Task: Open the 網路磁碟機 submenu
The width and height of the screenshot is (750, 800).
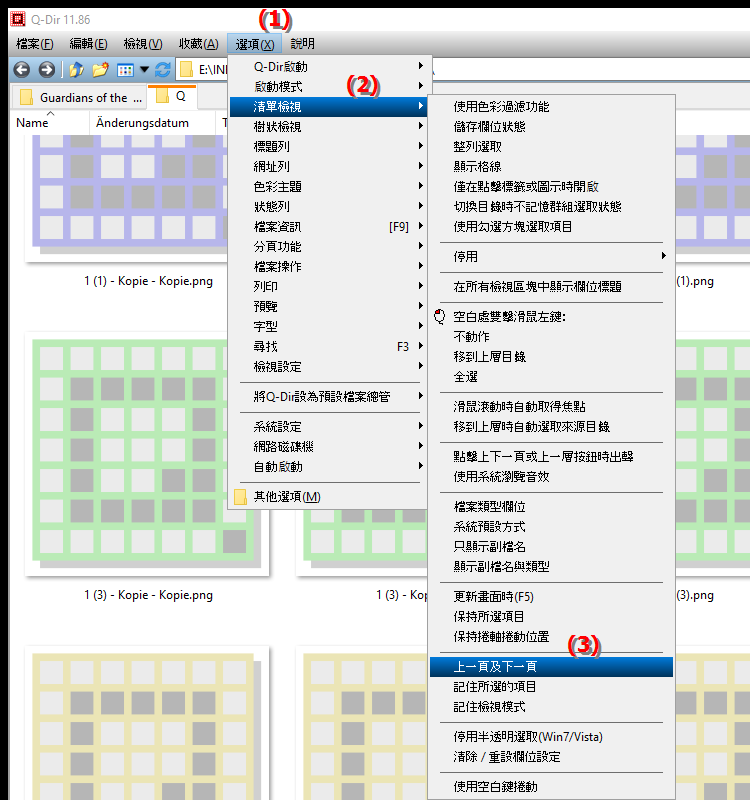Action: pos(328,446)
